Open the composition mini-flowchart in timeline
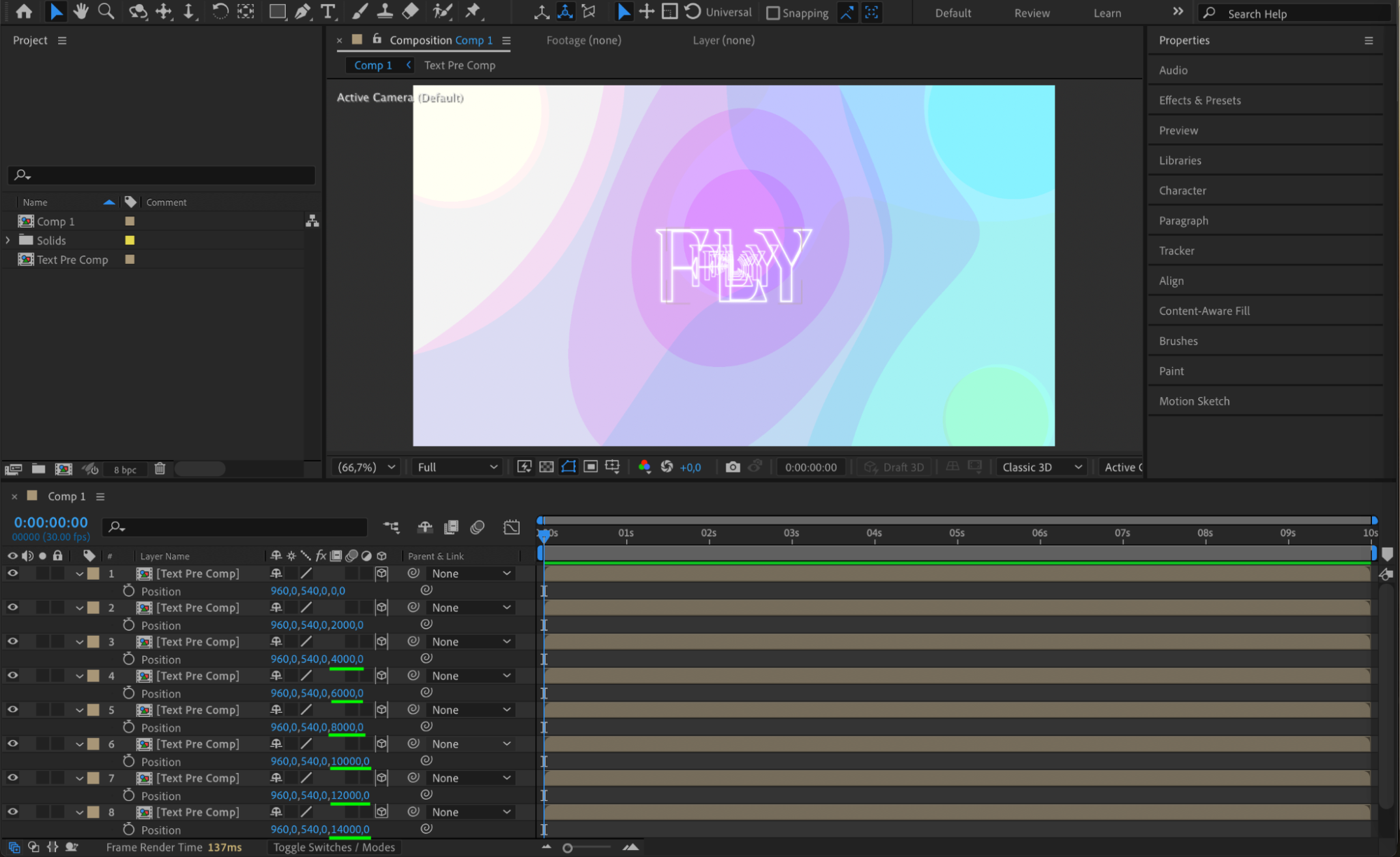The image size is (1400, 857). click(x=391, y=527)
